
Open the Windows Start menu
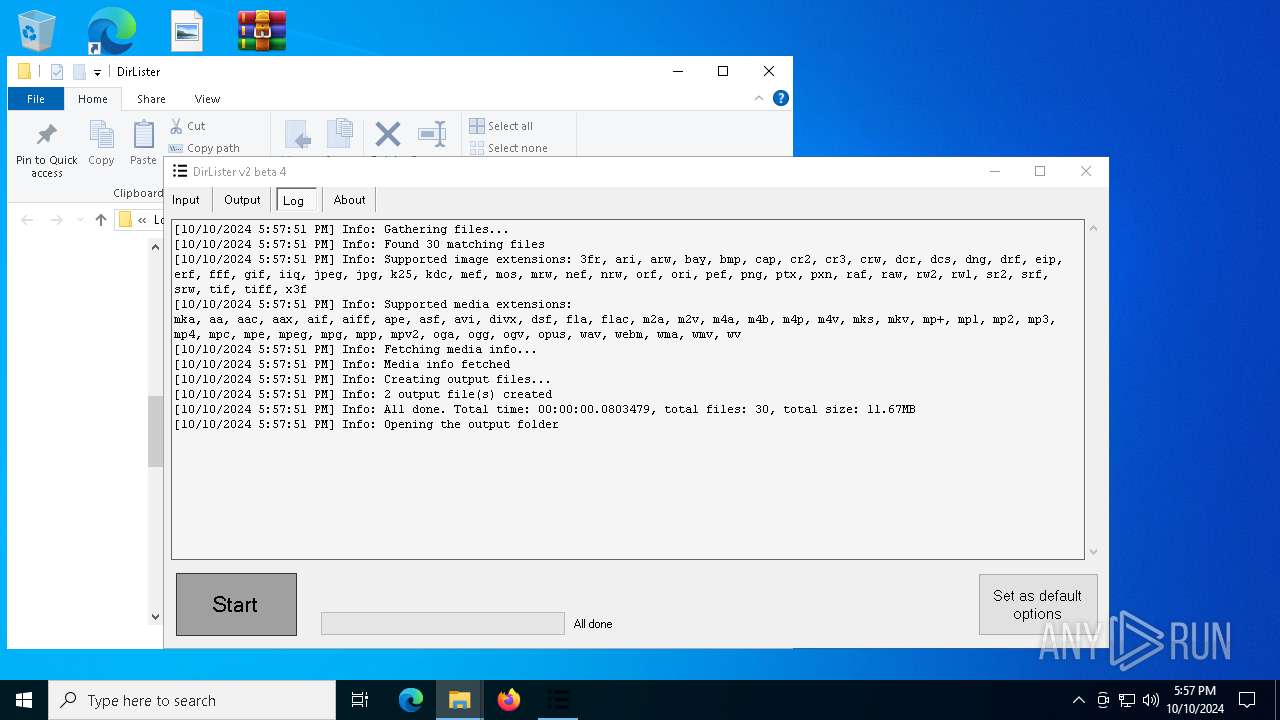click(24, 700)
